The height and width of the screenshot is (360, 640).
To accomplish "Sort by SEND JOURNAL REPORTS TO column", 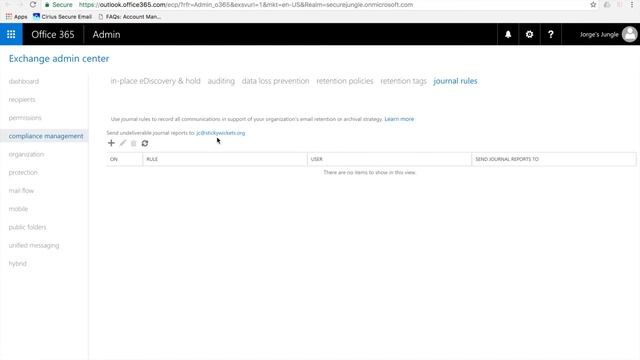I will click(x=554, y=159).
